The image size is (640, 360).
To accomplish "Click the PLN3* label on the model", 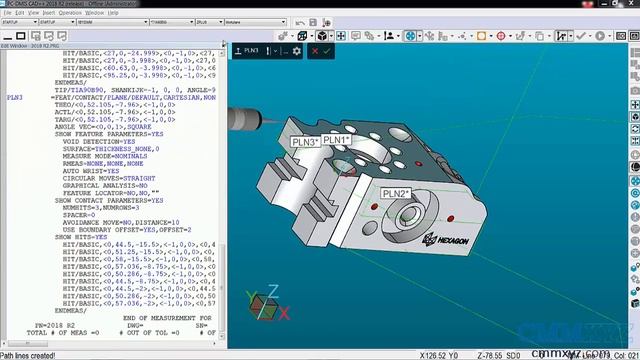I will pyautogui.click(x=305, y=142).
